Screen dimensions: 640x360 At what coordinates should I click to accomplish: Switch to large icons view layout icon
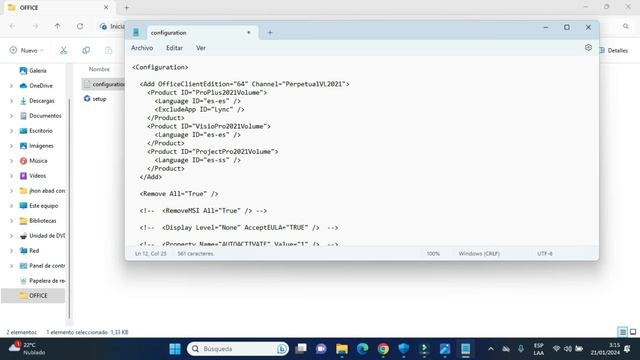click(633, 332)
